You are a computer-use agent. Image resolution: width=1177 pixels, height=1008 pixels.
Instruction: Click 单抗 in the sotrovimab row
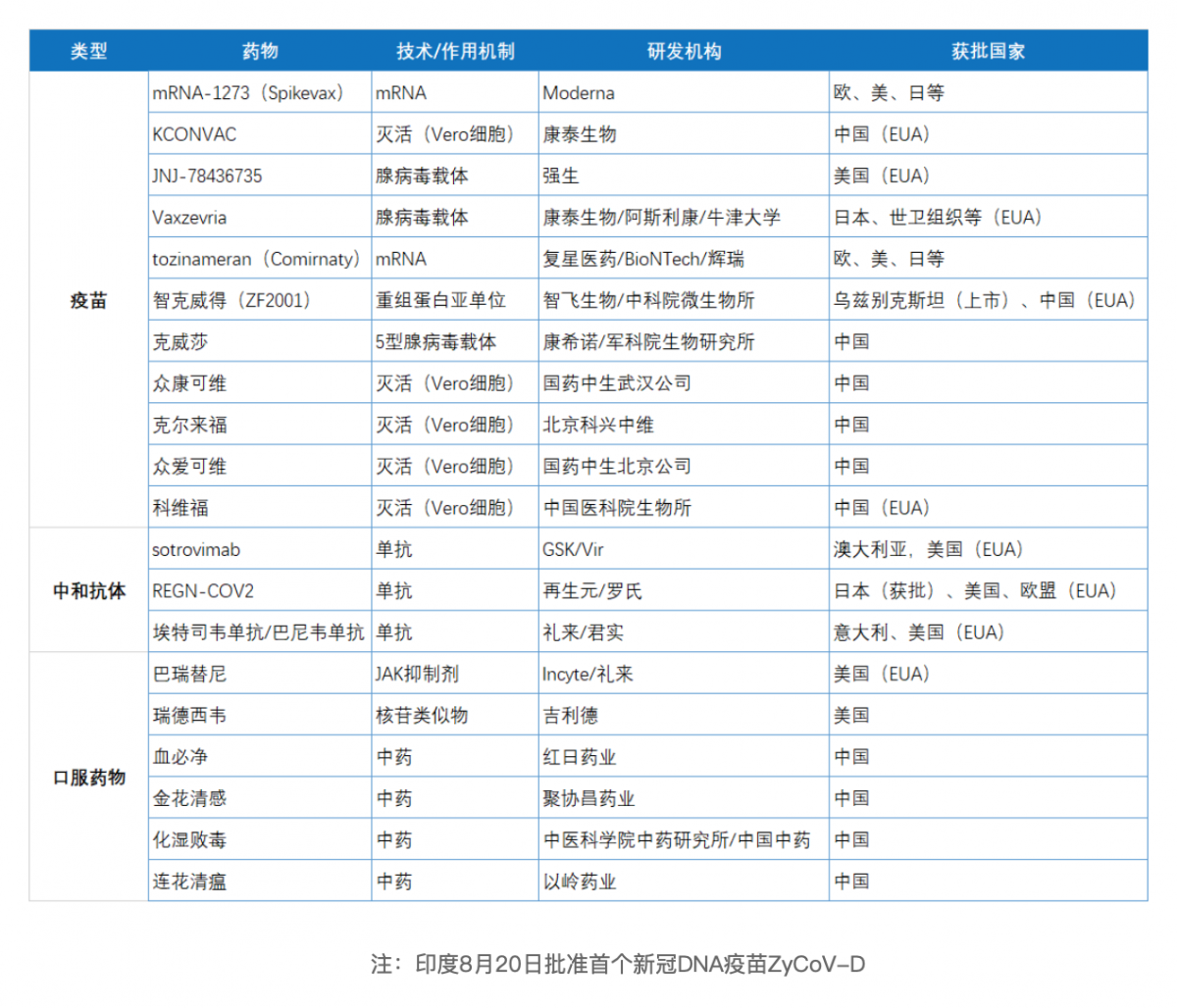click(x=455, y=549)
